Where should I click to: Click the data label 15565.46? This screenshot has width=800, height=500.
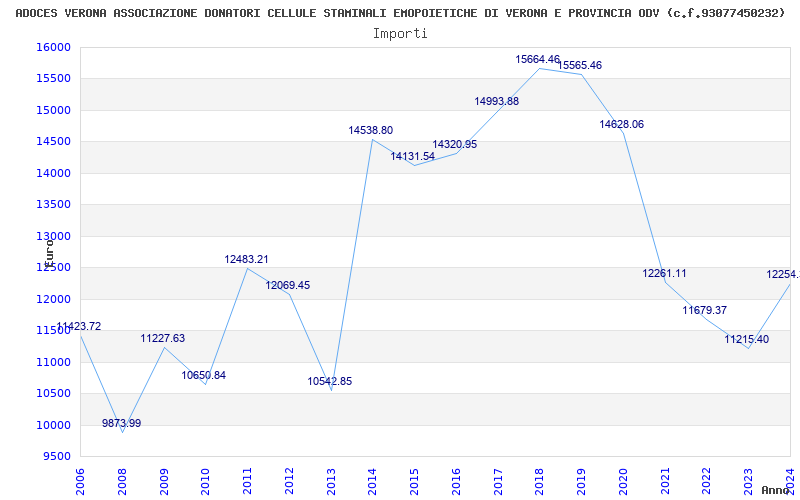point(580,66)
